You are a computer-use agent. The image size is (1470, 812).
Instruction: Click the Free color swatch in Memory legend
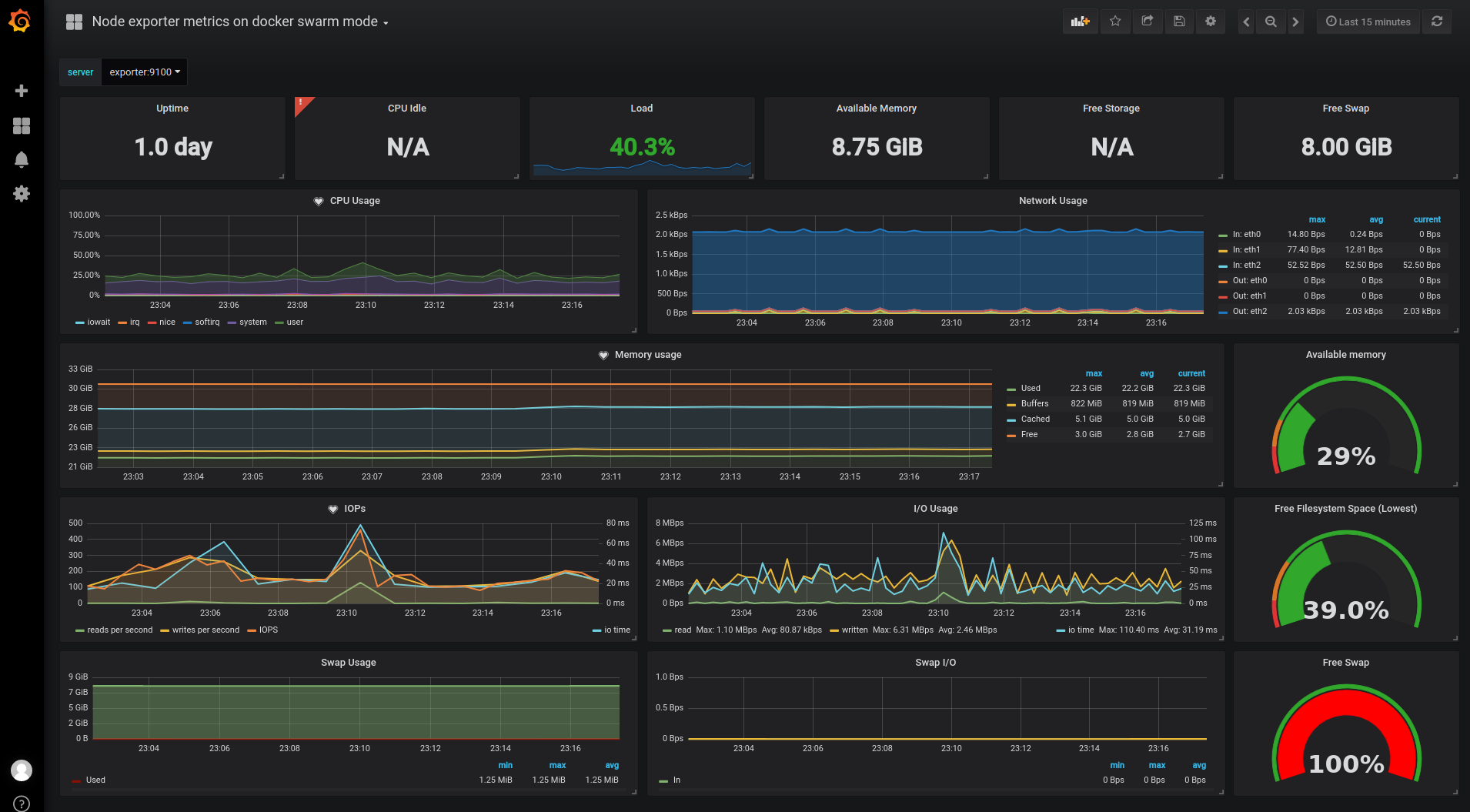[1011, 436]
